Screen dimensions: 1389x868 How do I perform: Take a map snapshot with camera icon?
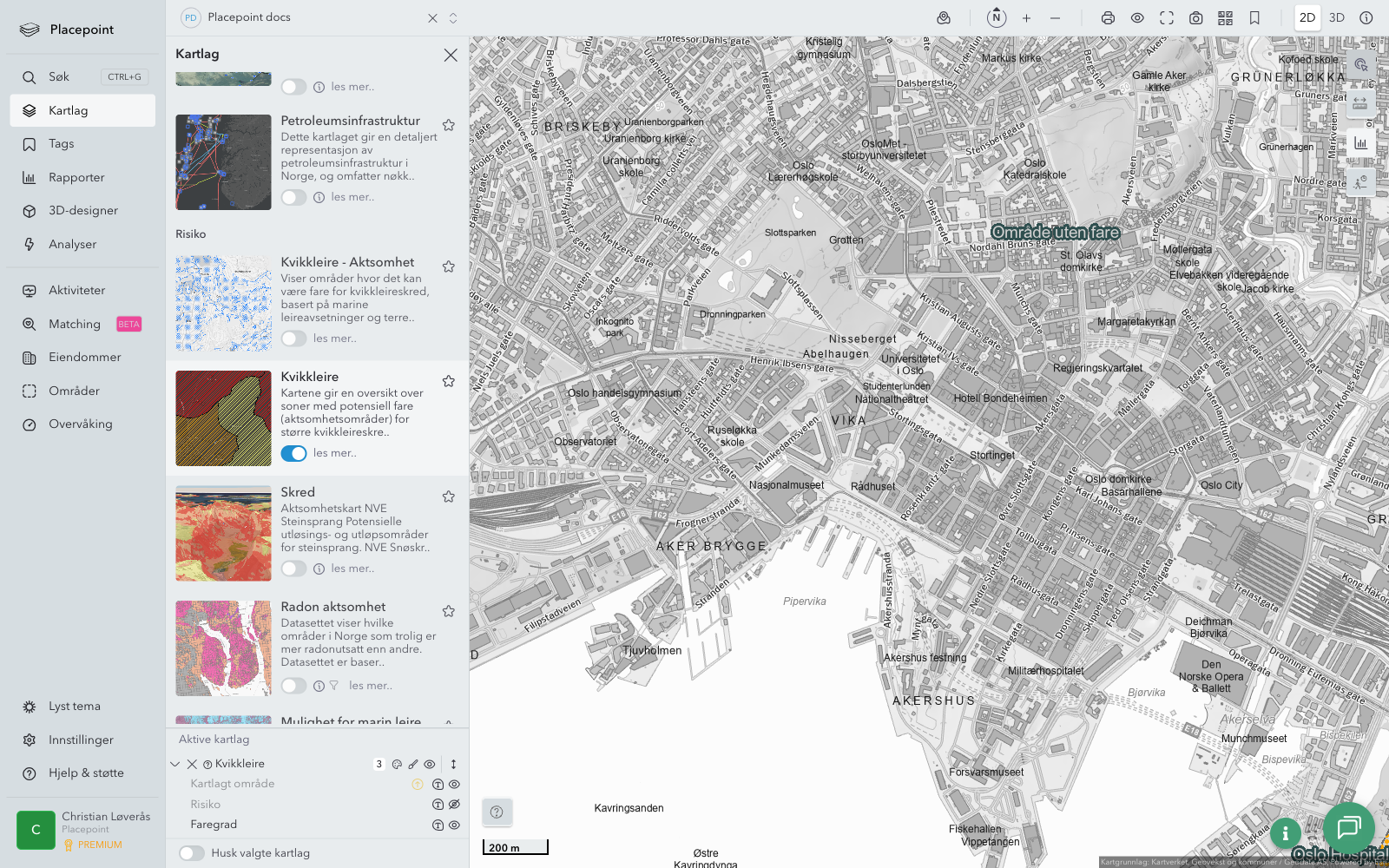point(1195,18)
